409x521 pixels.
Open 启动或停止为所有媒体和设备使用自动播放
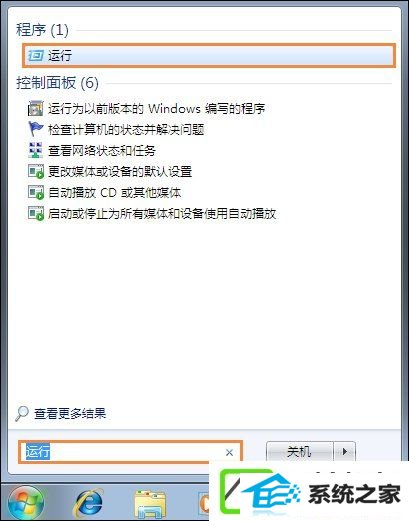162,213
